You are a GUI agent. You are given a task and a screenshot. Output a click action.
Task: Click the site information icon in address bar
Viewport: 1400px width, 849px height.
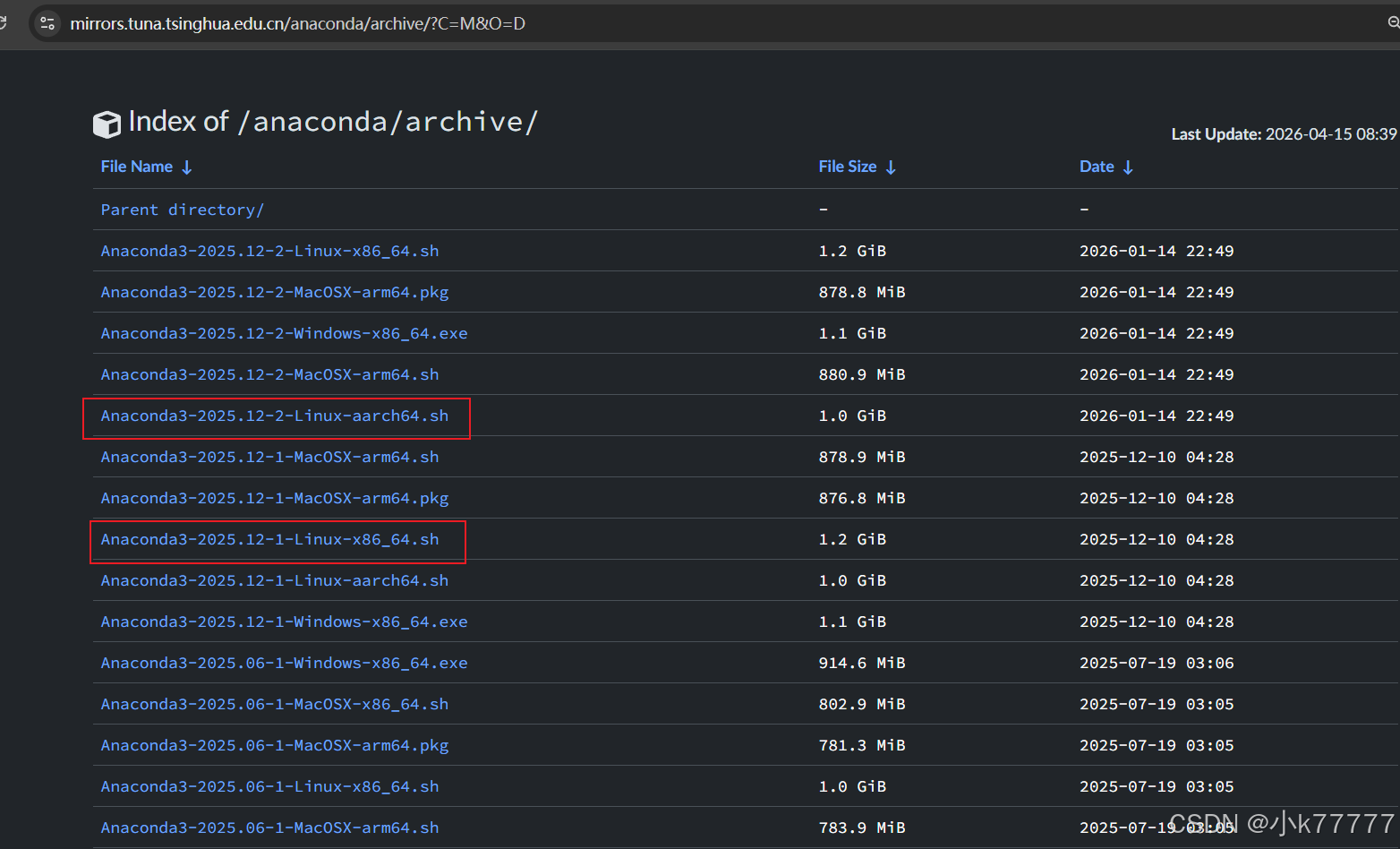tap(47, 23)
